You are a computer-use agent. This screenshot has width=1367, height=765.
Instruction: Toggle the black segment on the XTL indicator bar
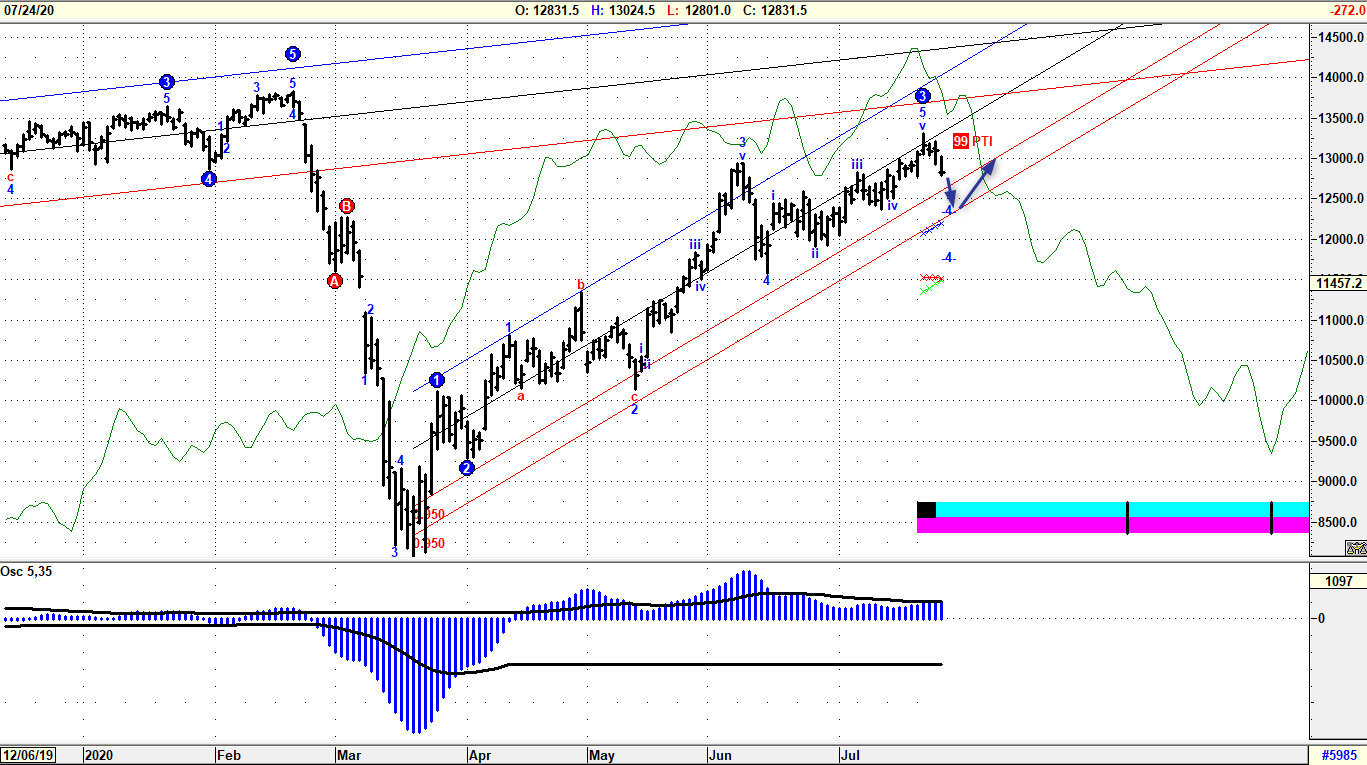coord(925,509)
